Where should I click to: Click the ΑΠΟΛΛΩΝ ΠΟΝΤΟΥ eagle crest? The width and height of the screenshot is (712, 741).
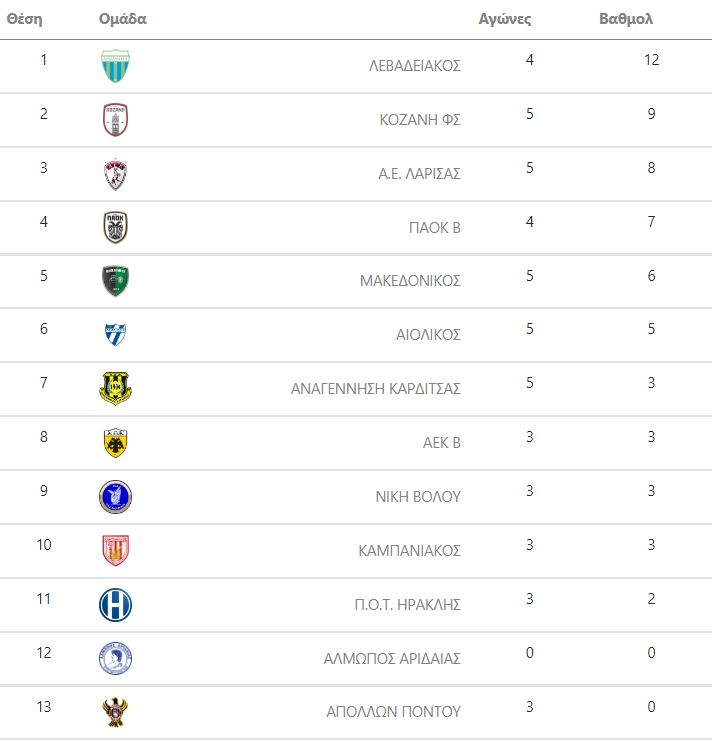pos(115,712)
